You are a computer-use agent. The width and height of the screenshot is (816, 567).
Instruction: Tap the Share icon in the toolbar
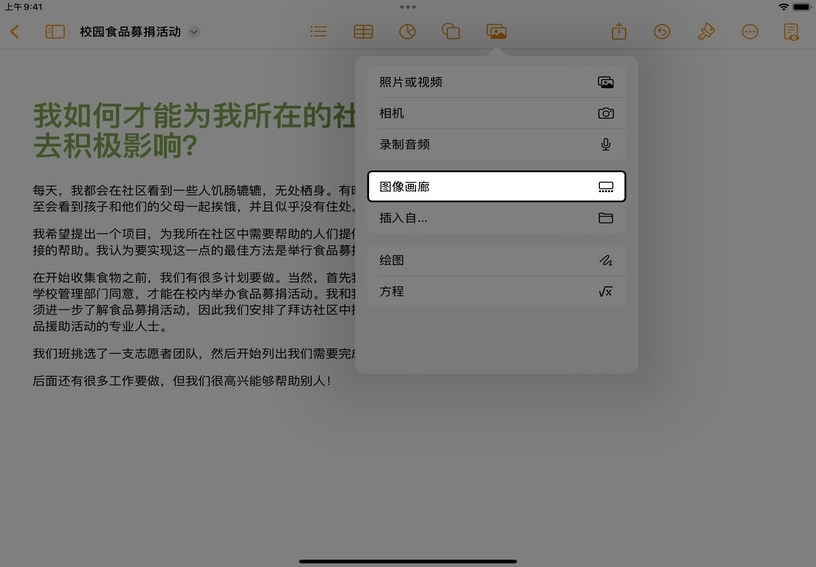click(619, 32)
